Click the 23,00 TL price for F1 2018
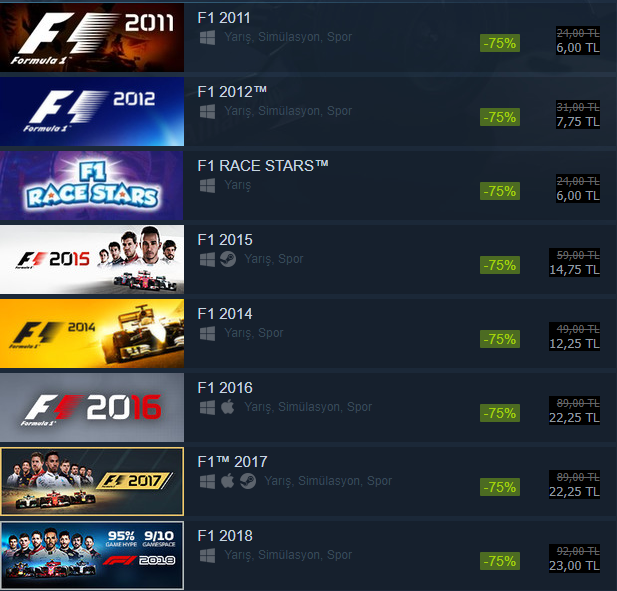Viewport: 617px width, 591px height. [x=574, y=566]
